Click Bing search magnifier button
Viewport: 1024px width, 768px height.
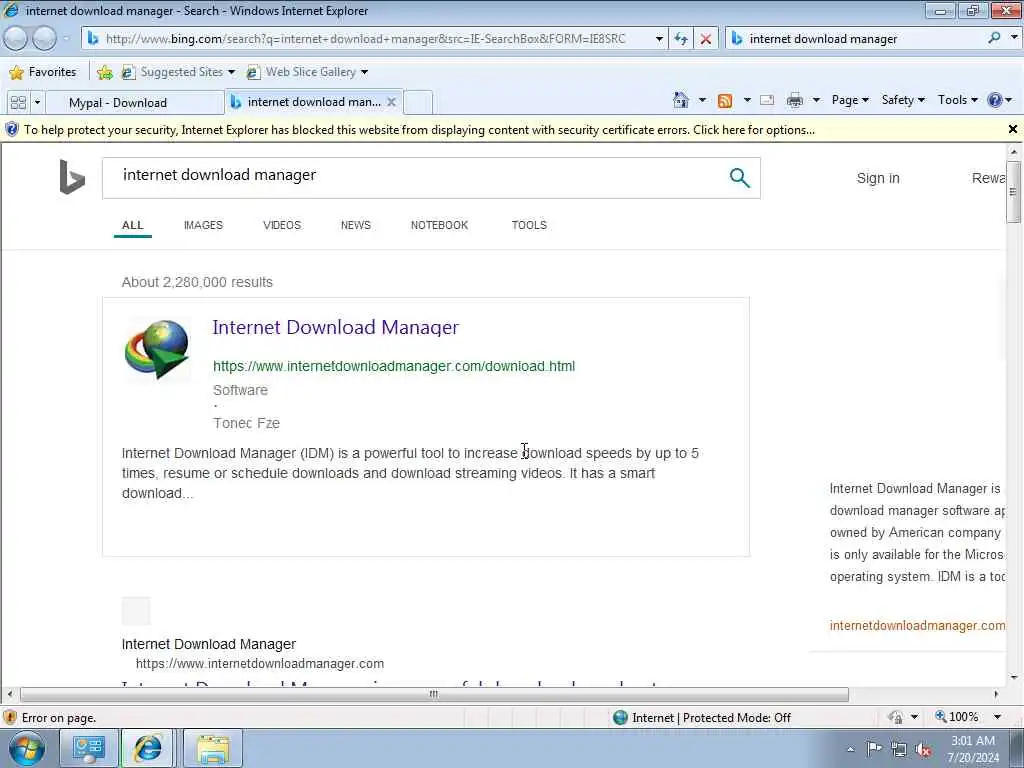click(x=739, y=177)
